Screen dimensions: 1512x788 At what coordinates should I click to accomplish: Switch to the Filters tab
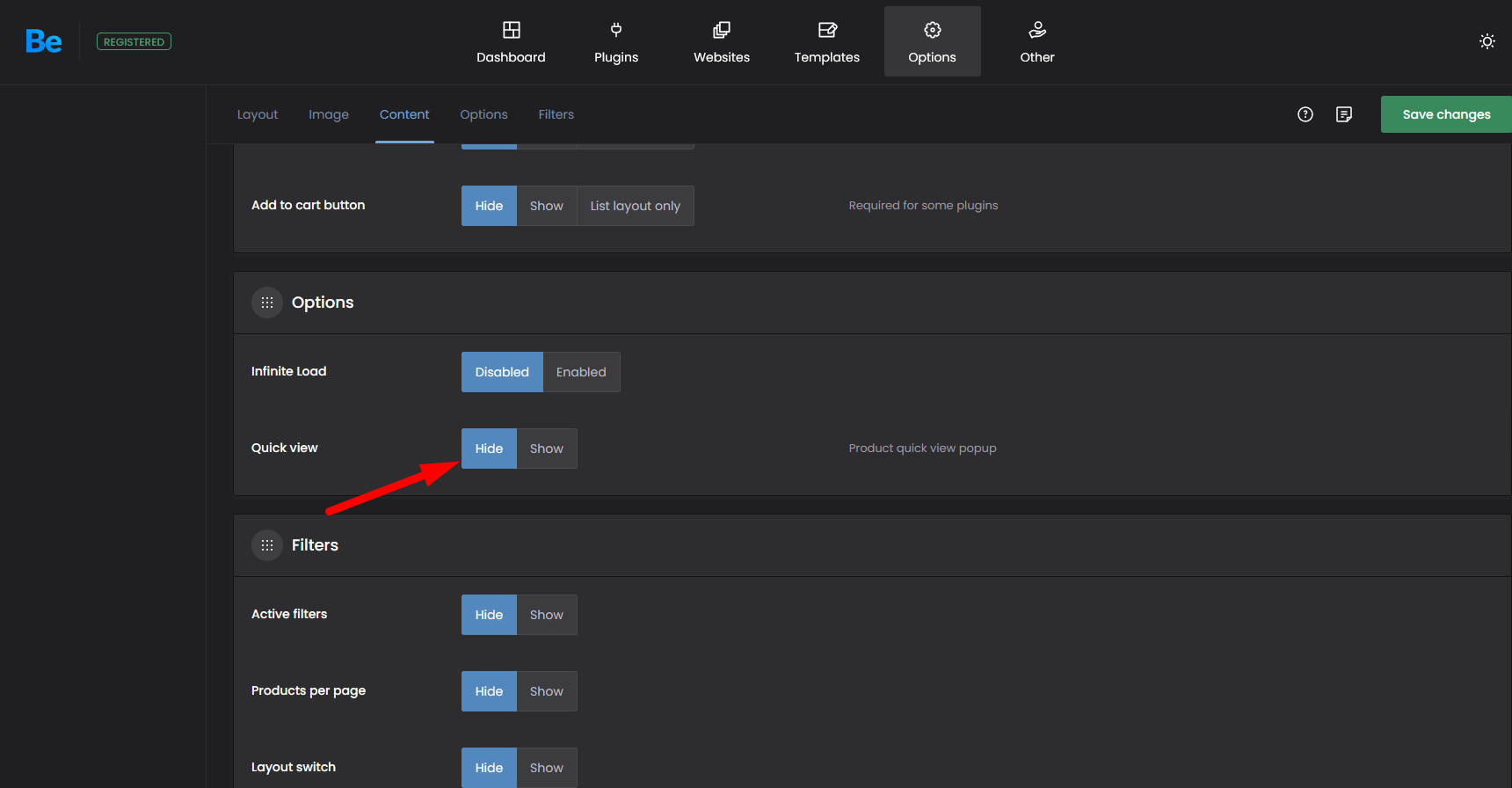(556, 114)
